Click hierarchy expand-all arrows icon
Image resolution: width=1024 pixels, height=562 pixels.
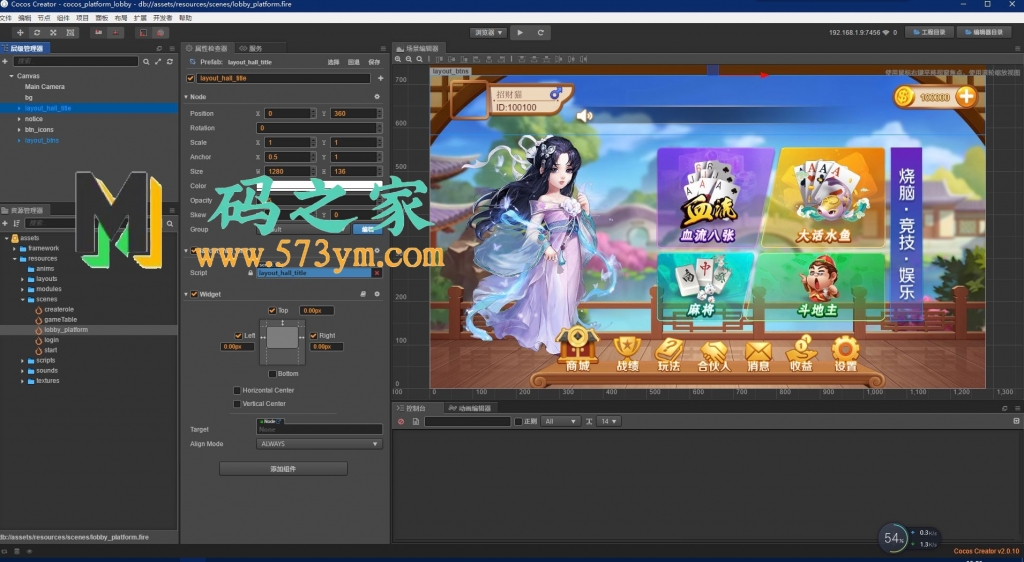[158, 61]
